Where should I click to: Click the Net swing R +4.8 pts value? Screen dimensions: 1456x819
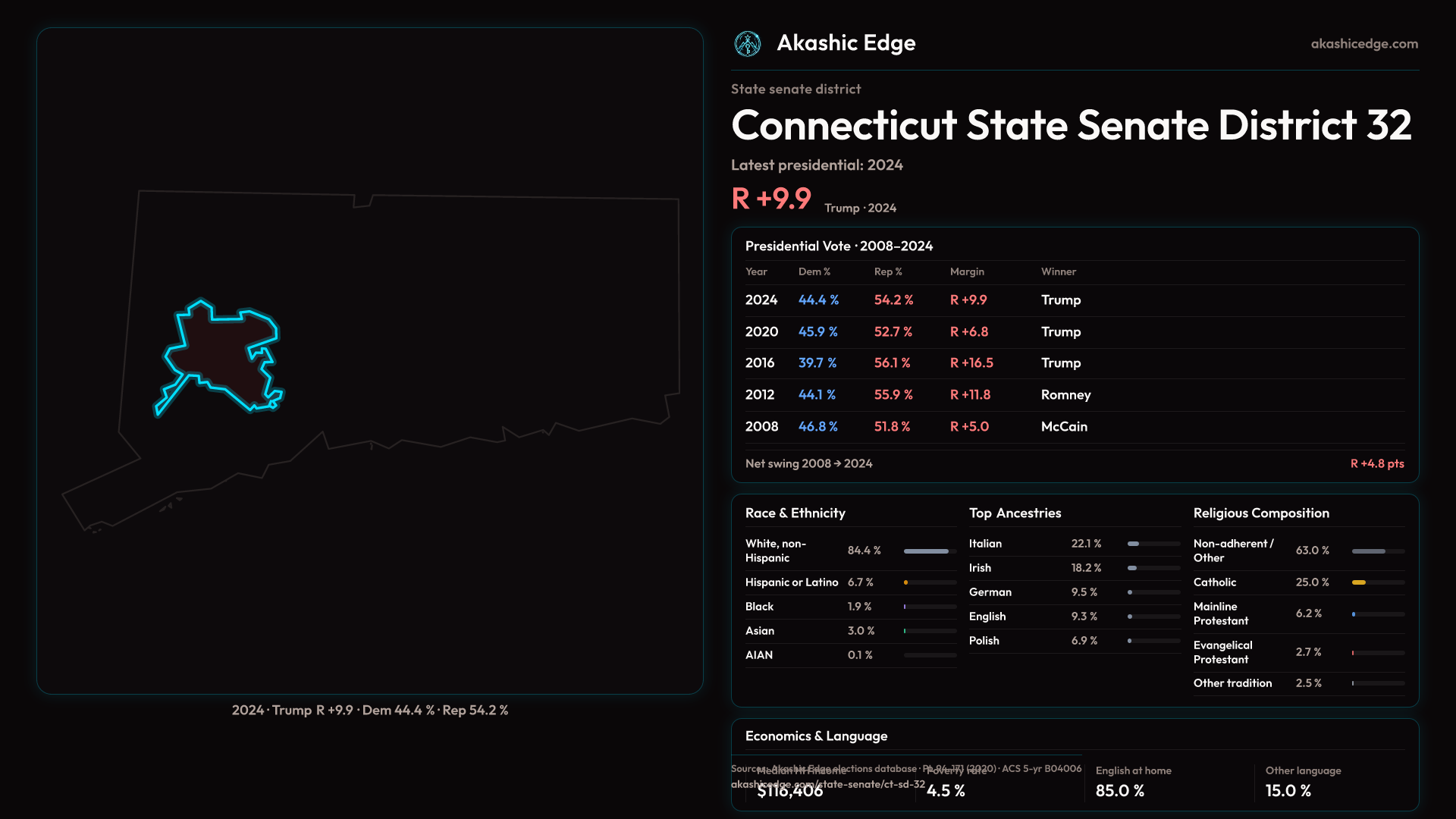[1376, 463]
